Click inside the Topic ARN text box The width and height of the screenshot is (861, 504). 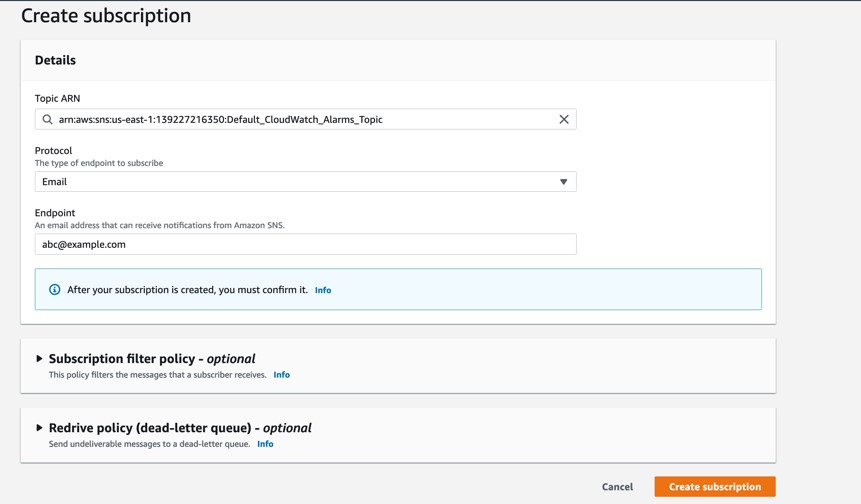click(x=305, y=119)
